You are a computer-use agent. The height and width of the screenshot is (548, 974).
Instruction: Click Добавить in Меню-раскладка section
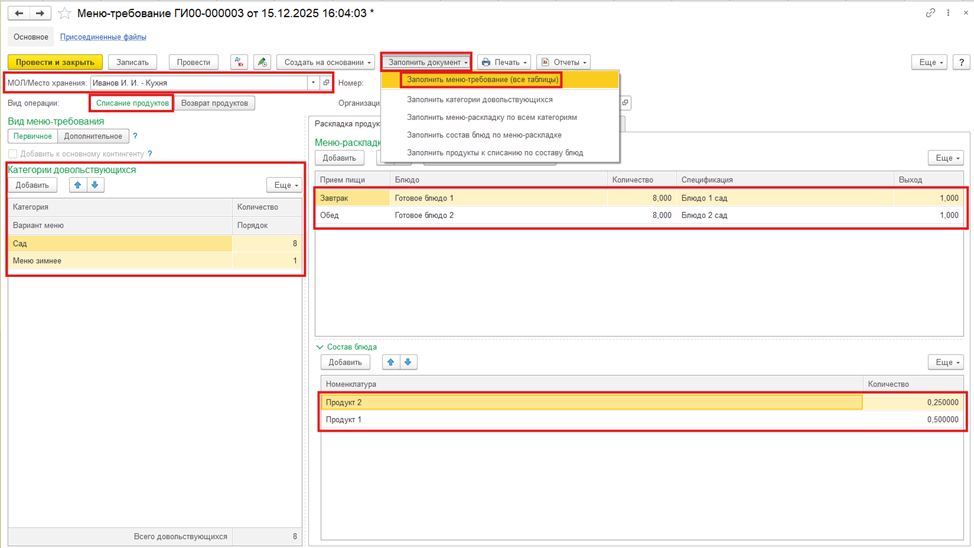[x=339, y=158]
